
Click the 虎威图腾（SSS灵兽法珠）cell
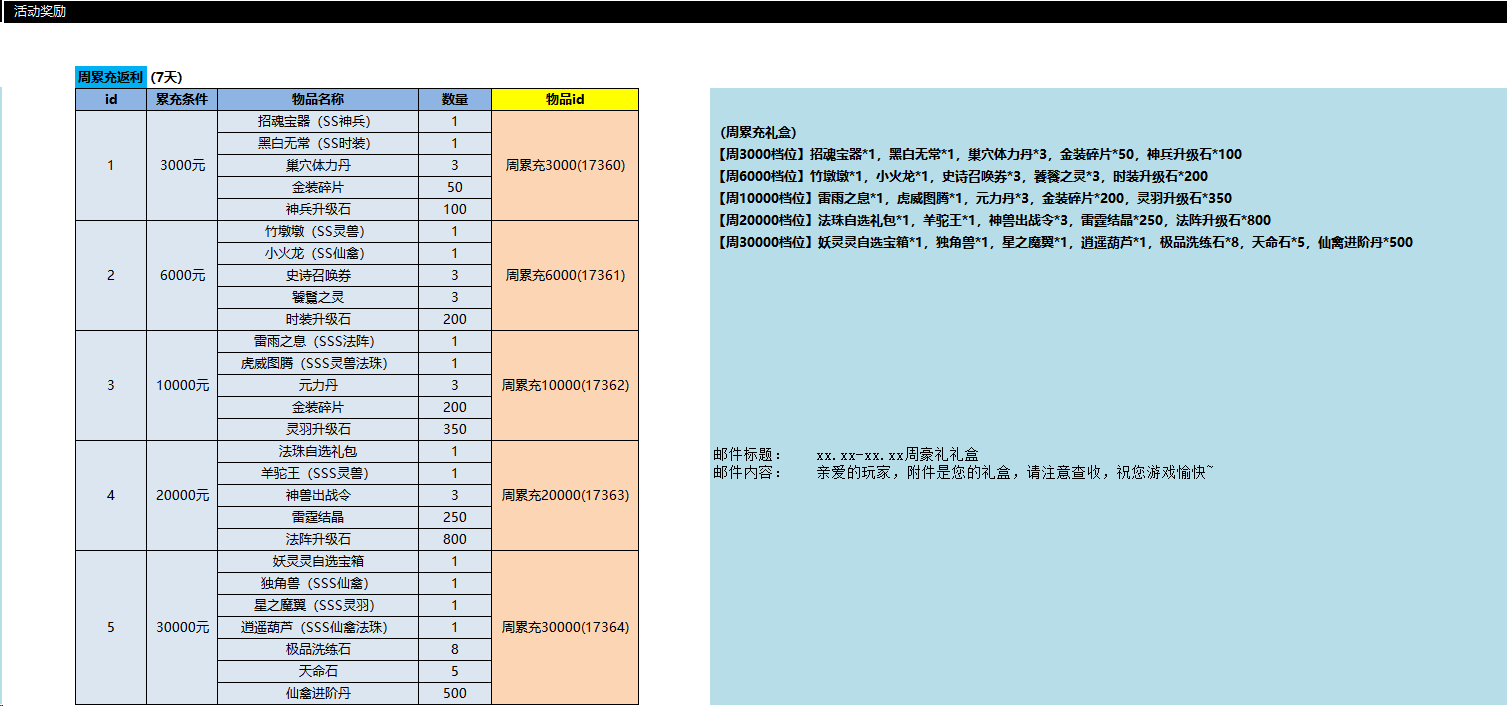coord(318,363)
